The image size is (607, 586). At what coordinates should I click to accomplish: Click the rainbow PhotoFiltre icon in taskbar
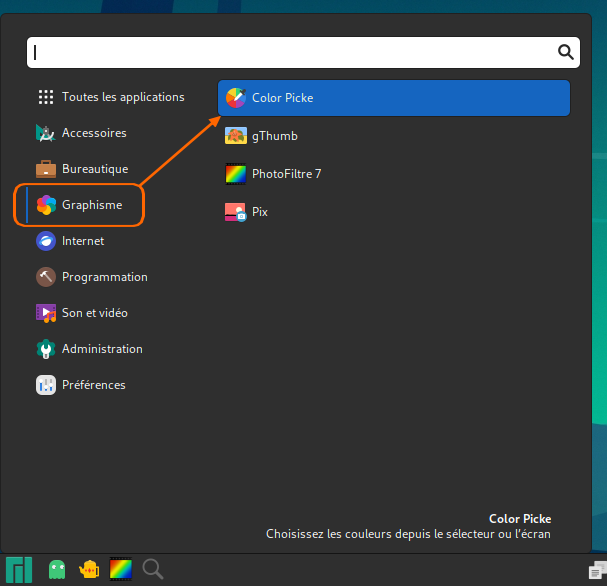click(121, 569)
